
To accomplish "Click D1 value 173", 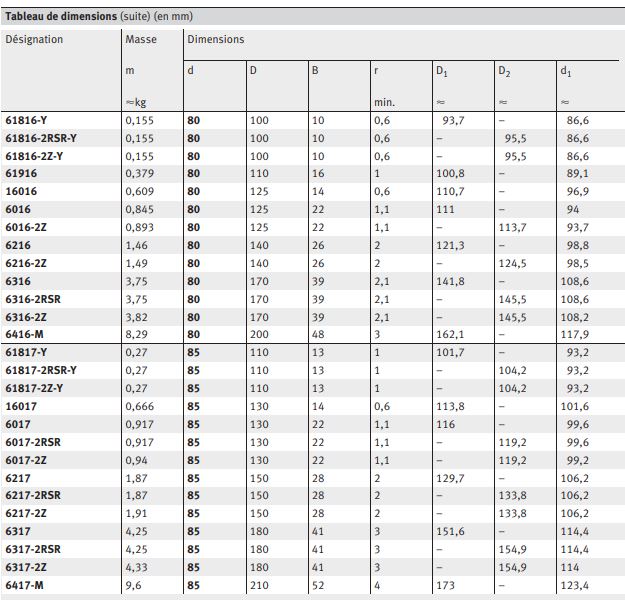I will 446,585.
